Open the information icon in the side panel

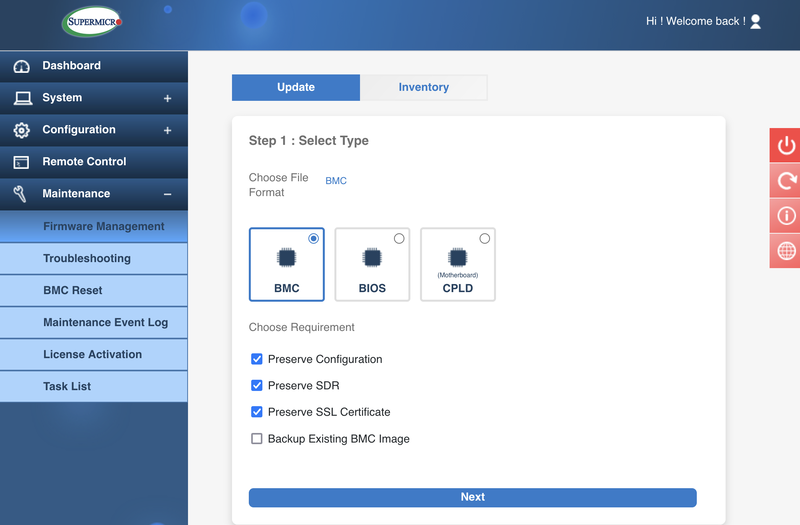tap(786, 215)
